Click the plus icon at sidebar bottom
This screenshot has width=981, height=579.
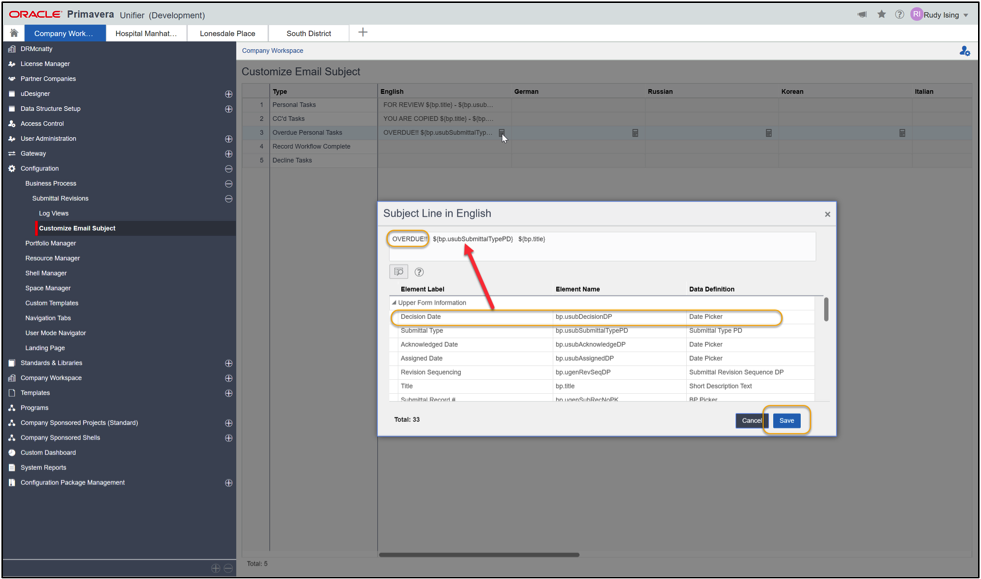pos(215,568)
